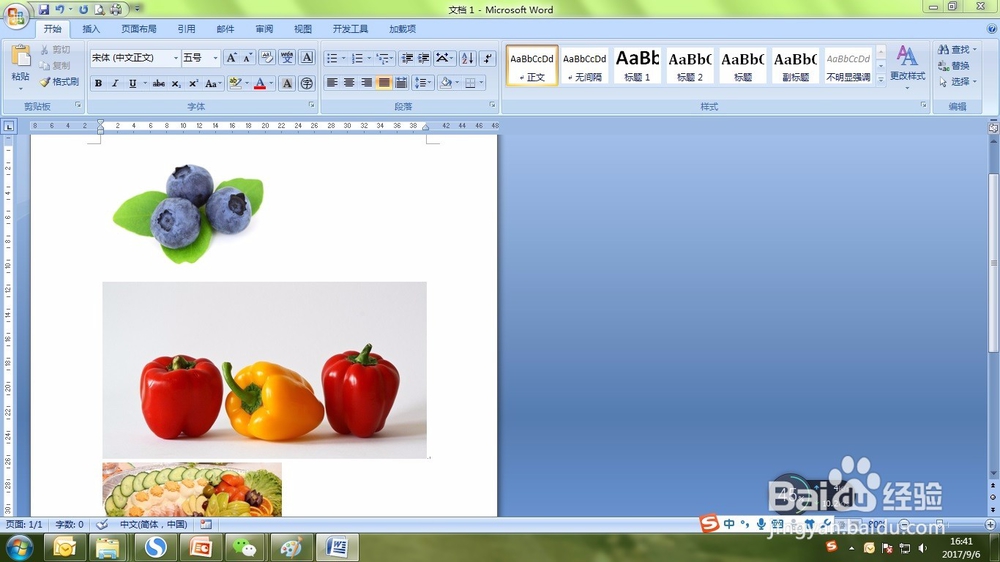Screen dimensions: 1000x562
Task: Sort the text with the A-Z button
Action: pos(467,58)
